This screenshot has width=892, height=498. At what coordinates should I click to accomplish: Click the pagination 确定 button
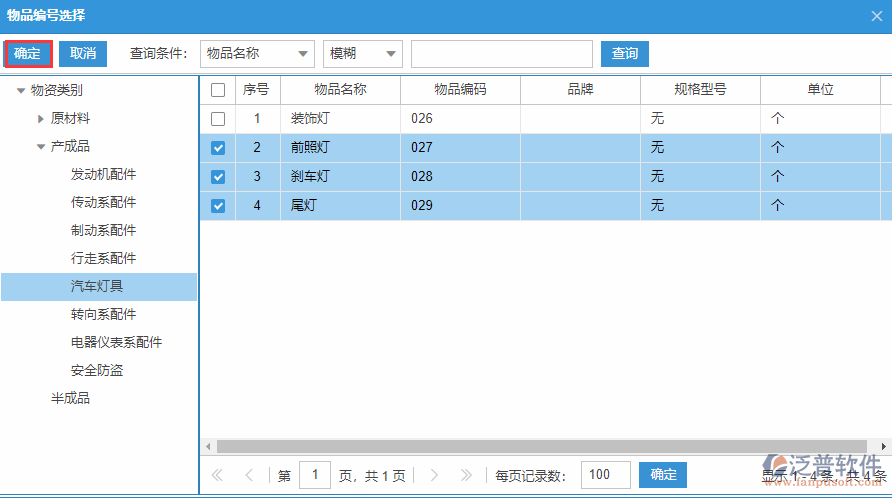[x=663, y=475]
